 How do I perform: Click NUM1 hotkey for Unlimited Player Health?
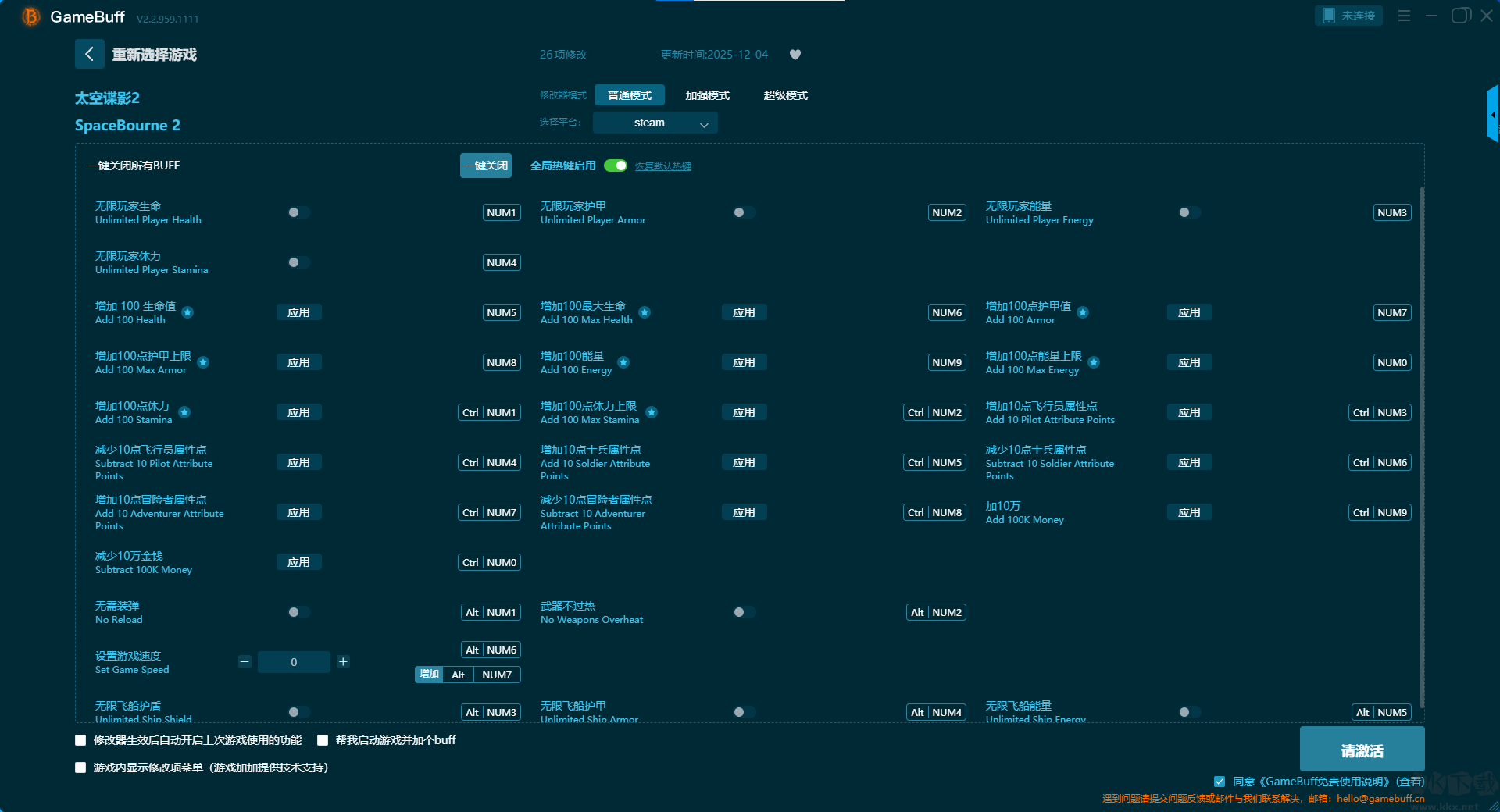pyautogui.click(x=502, y=212)
